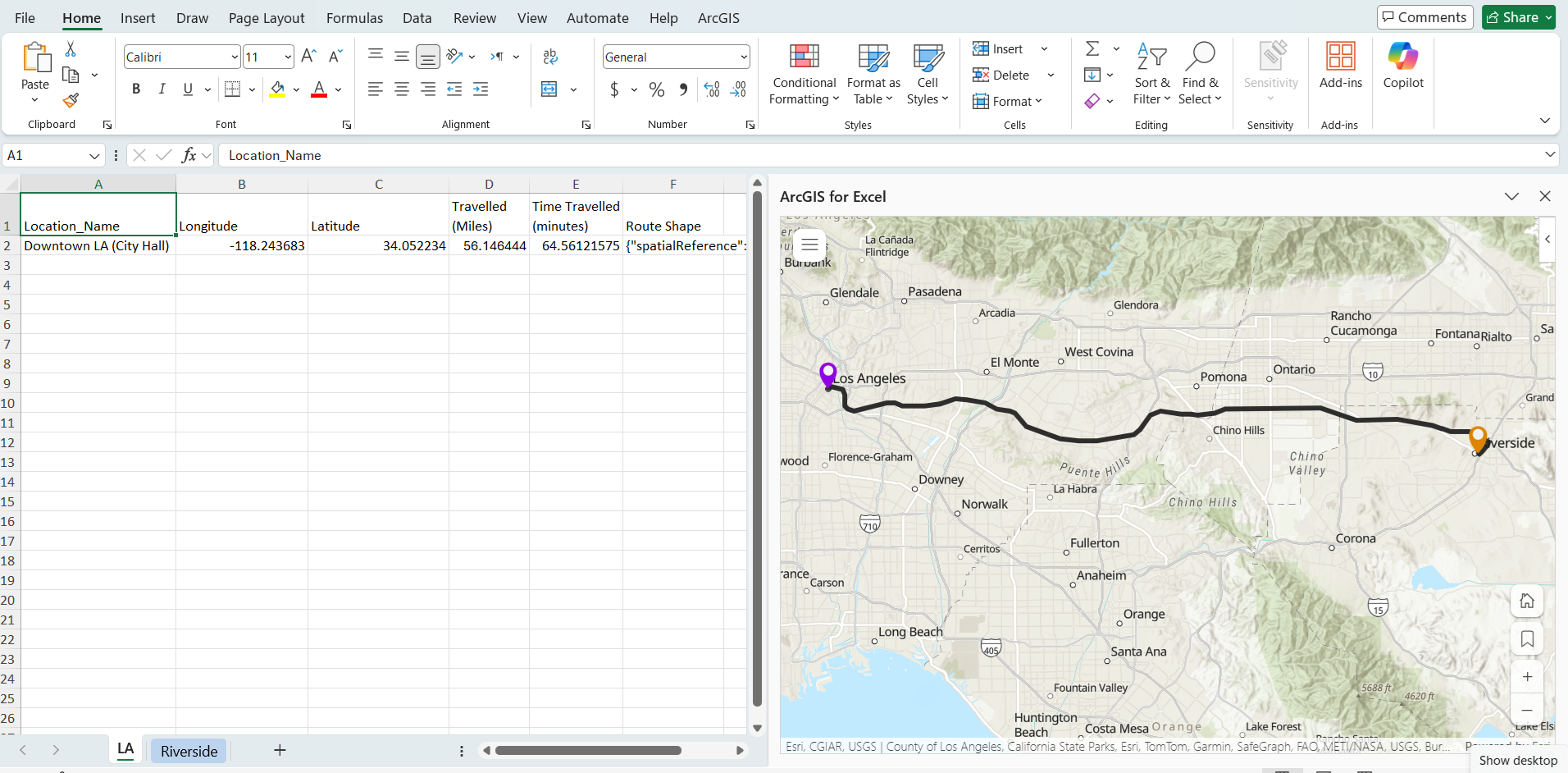Increase indent of cell contents

click(x=481, y=89)
